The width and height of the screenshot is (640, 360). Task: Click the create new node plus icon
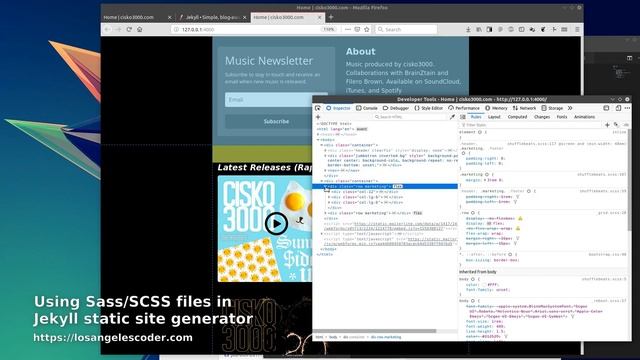(x=318, y=117)
